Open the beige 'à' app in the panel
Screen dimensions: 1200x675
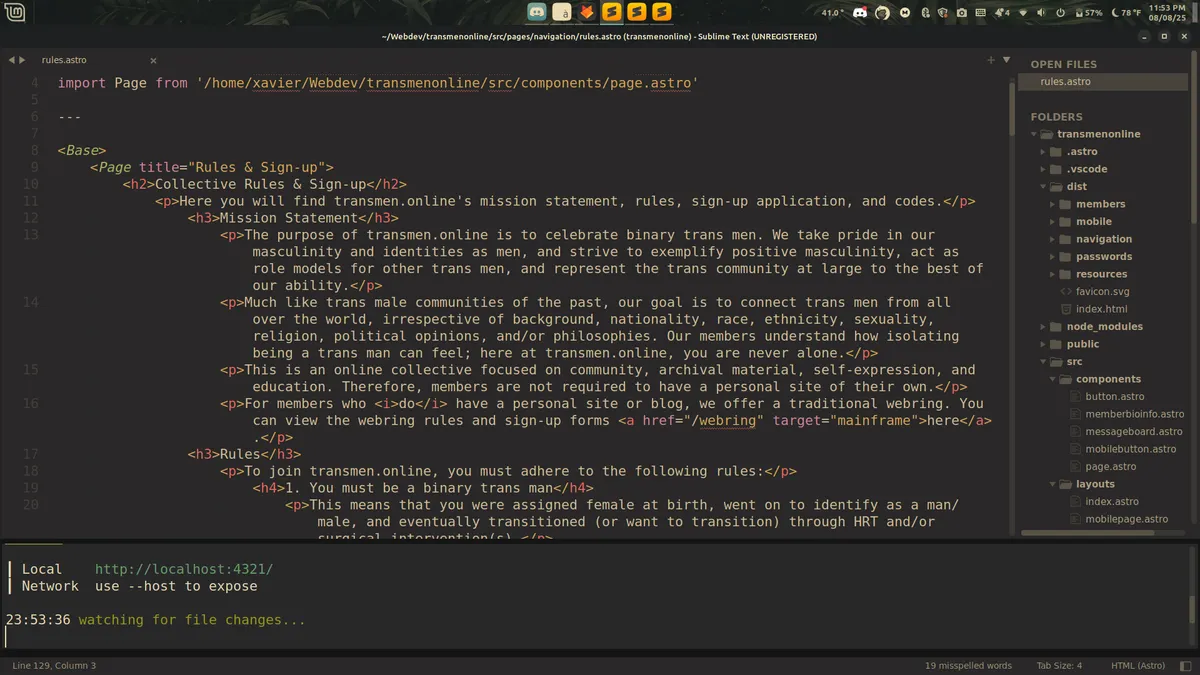[562, 12]
